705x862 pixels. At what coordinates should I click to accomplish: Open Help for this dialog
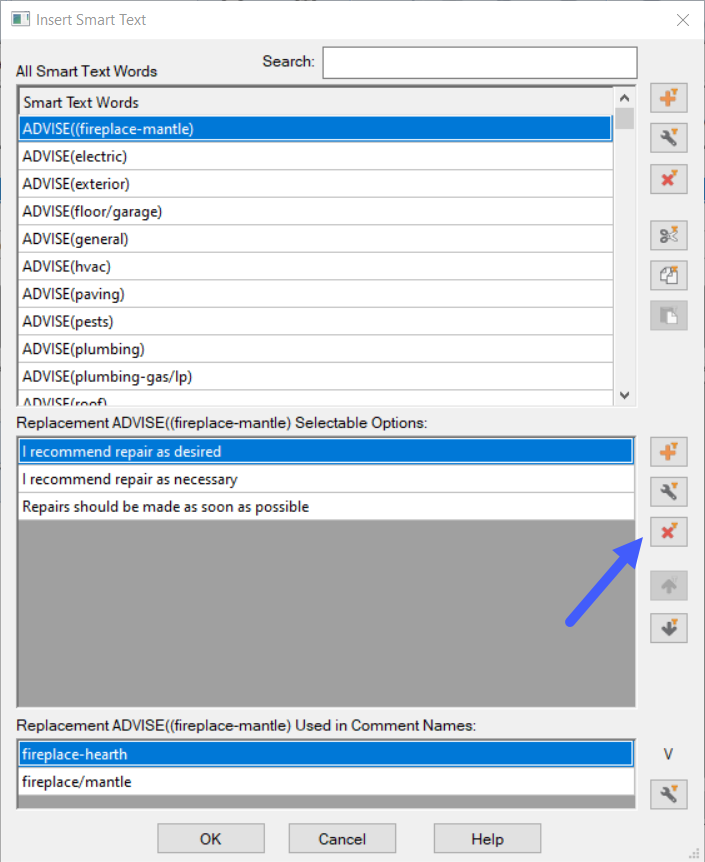487,838
